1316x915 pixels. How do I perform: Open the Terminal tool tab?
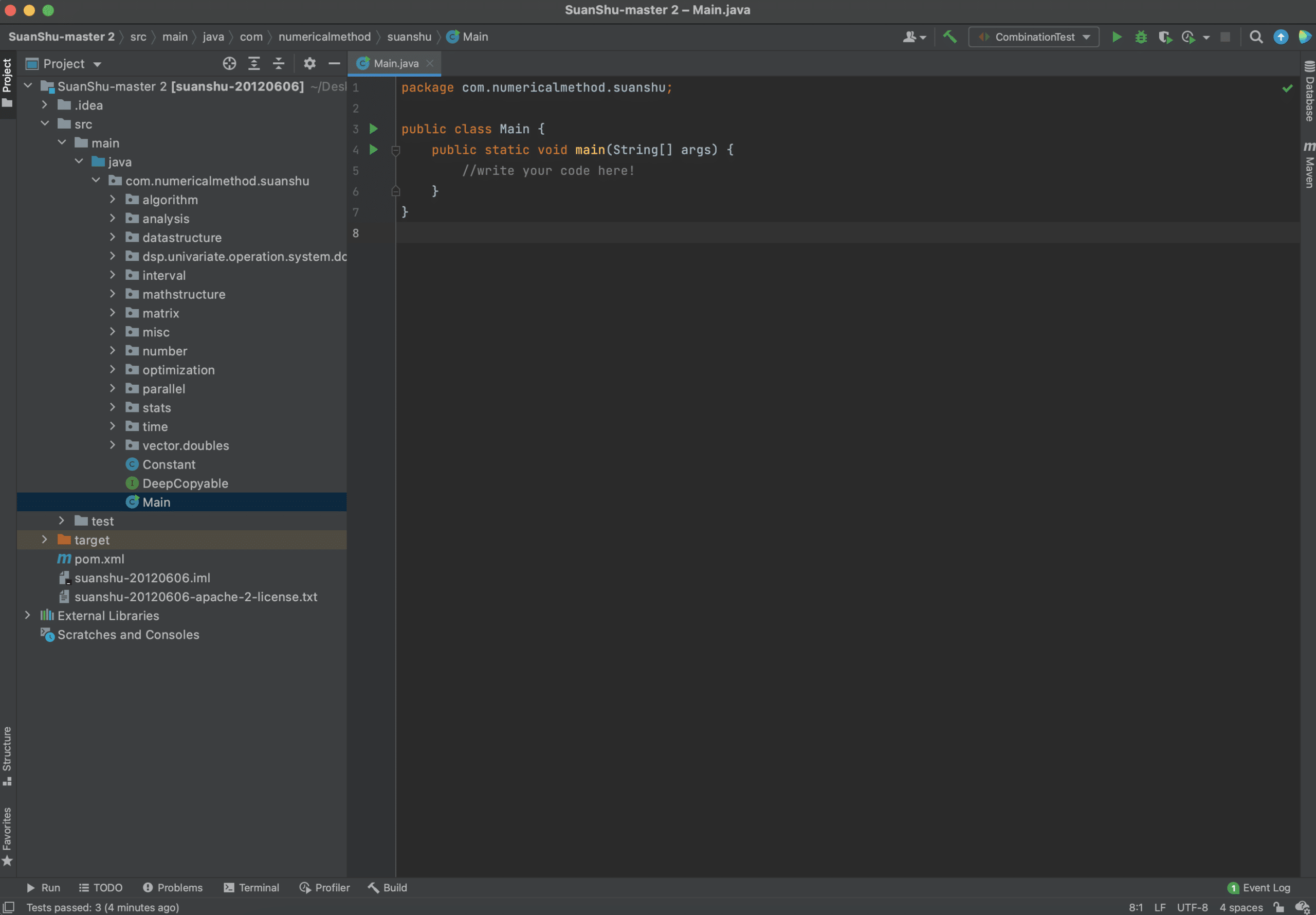tap(251, 887)
